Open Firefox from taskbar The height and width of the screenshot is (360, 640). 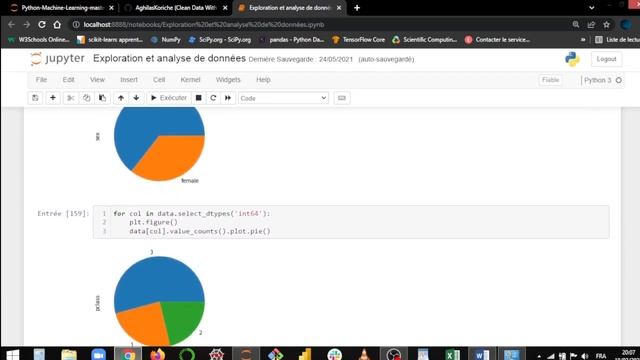157,354
